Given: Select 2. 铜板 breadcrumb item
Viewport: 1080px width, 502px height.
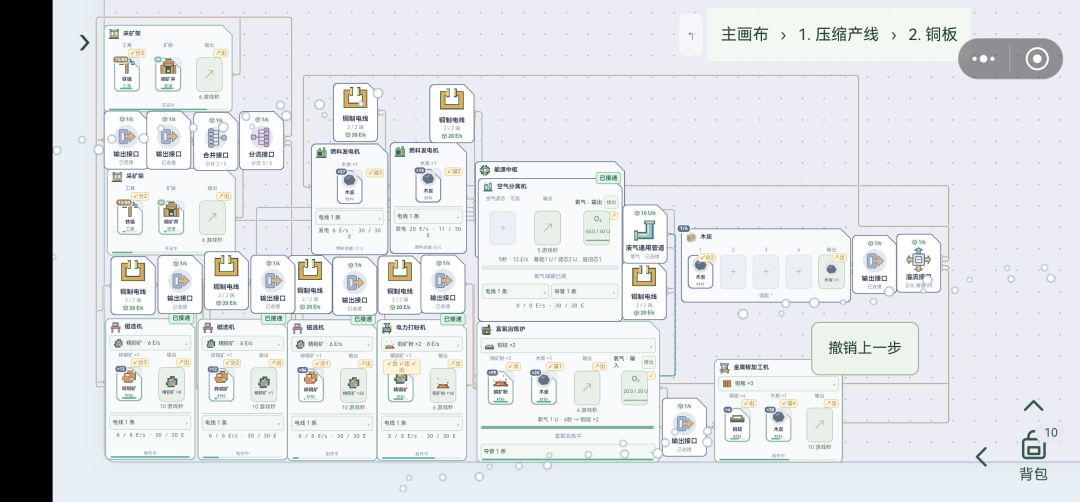Looking at the screenshot, I should [x=933, y=35].
